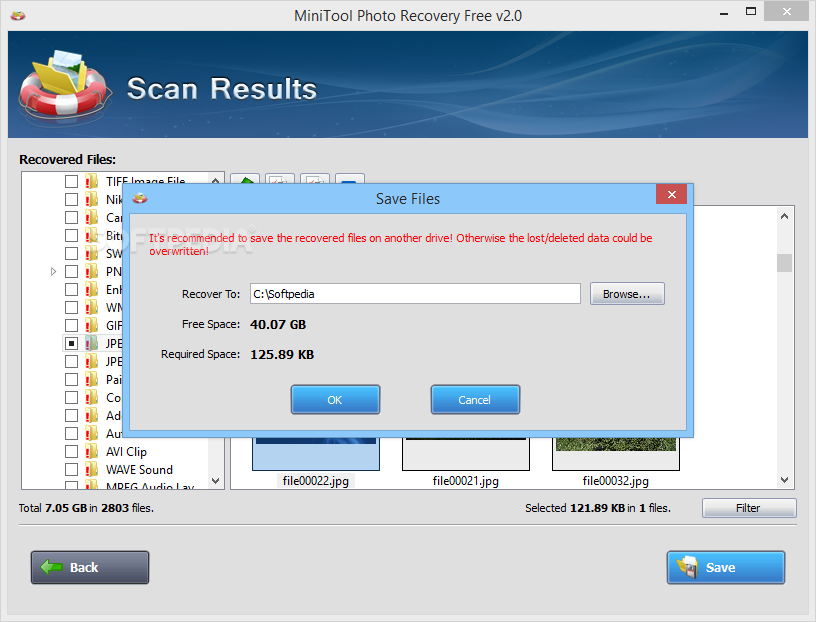Select the TIFF Image File tree label

point(145,181)
